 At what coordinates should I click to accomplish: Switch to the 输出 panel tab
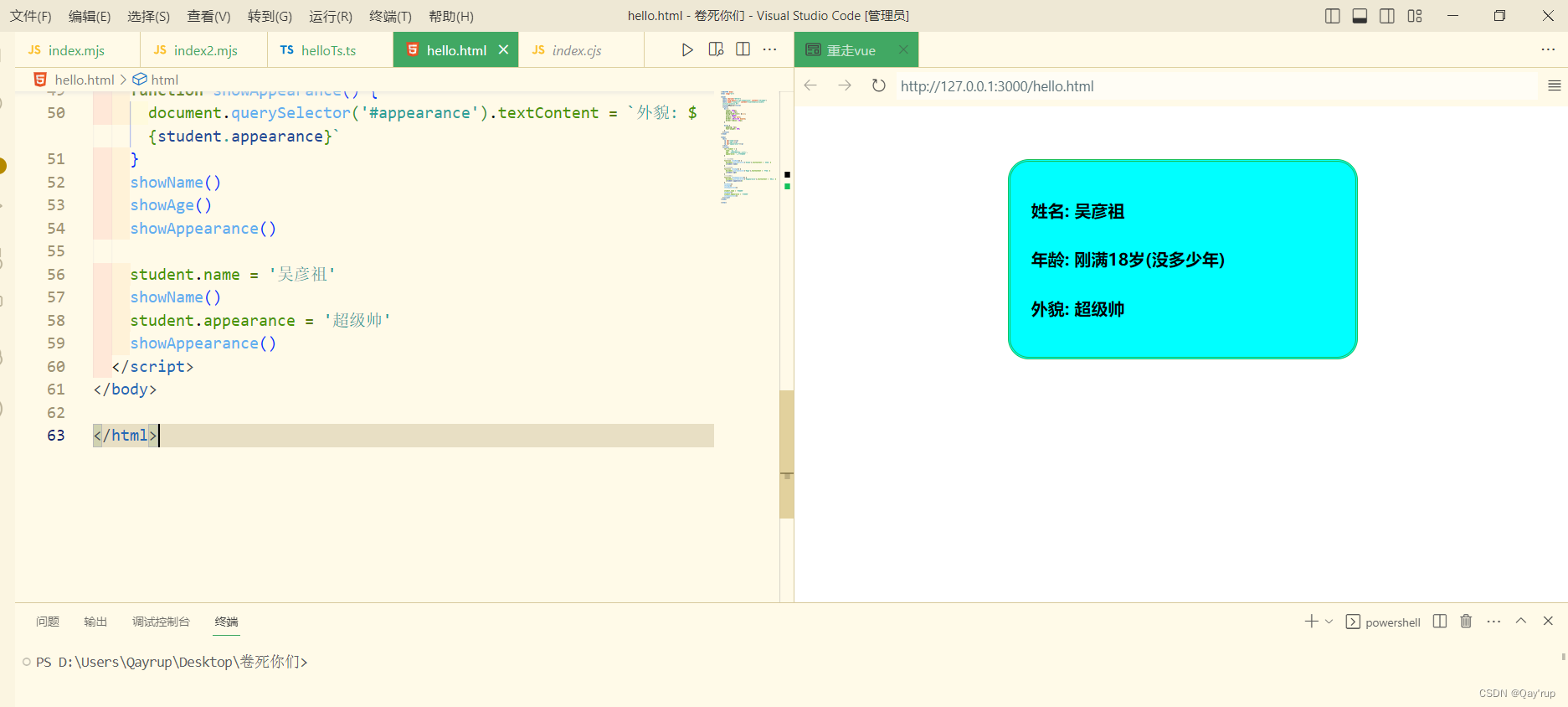pyautogui.click(x=95, y=622)
